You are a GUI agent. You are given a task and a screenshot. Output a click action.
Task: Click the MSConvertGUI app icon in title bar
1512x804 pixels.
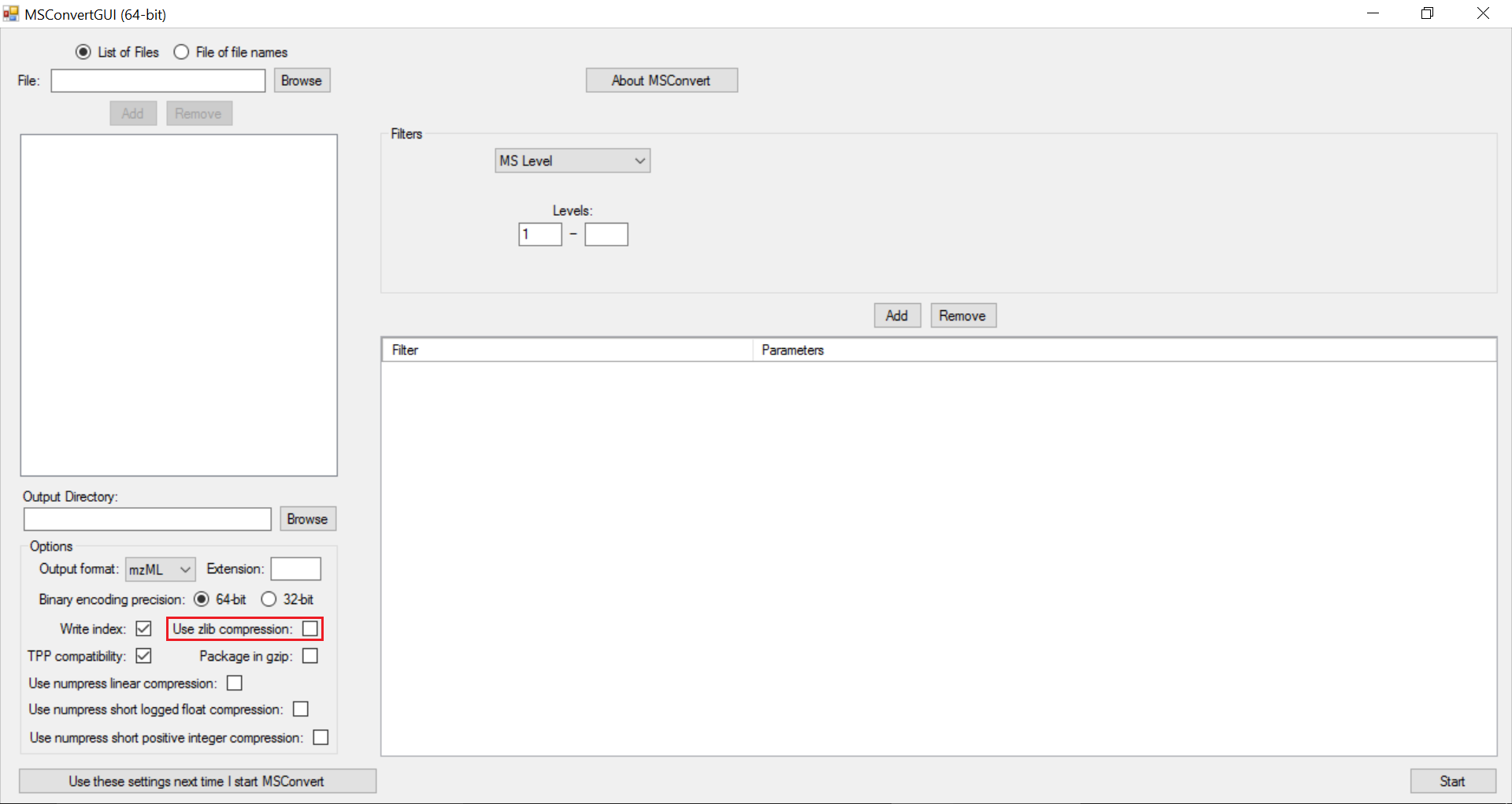coord(10,13)
